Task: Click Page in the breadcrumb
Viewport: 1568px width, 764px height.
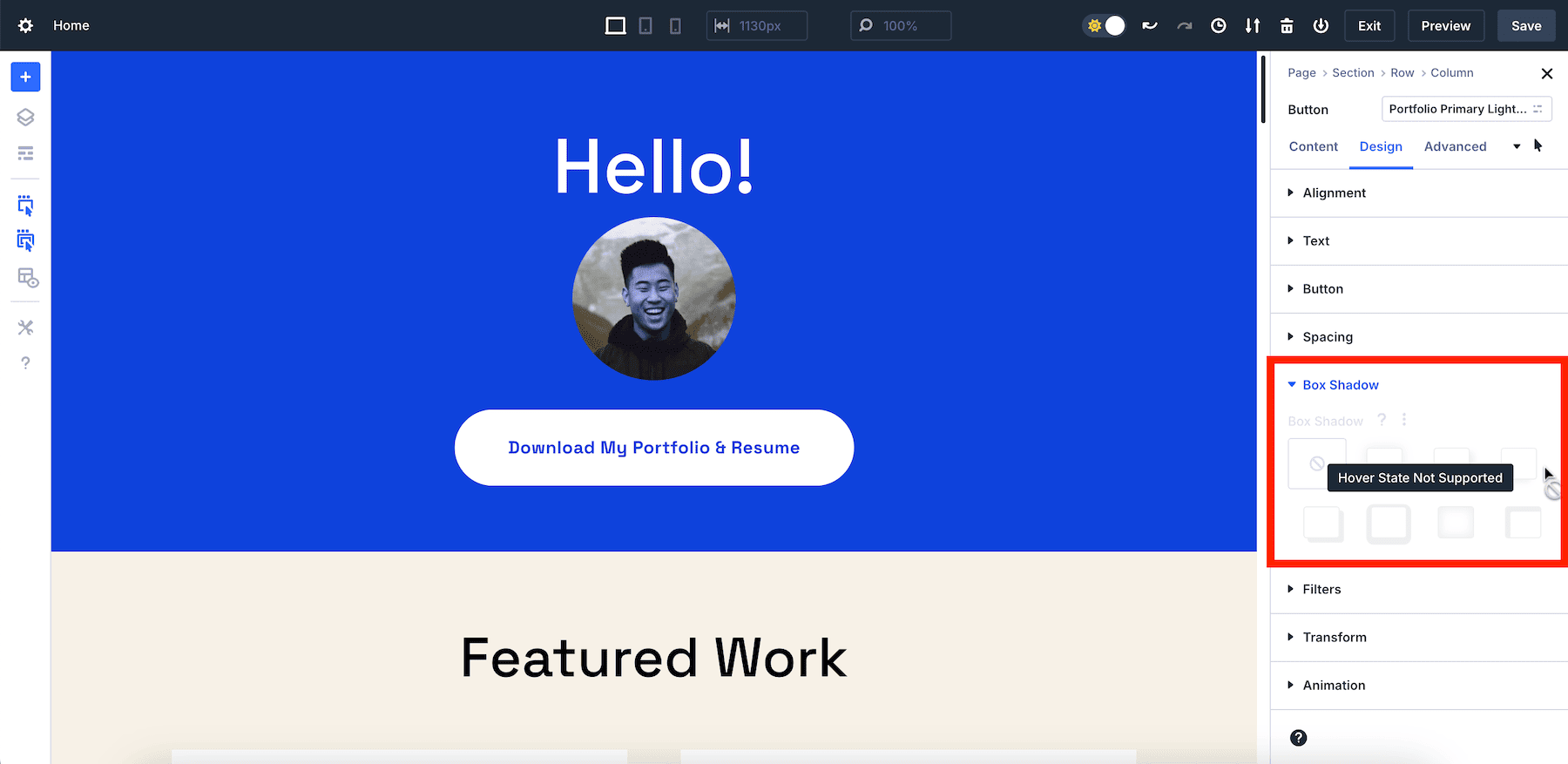Action: pos(1301,73)
